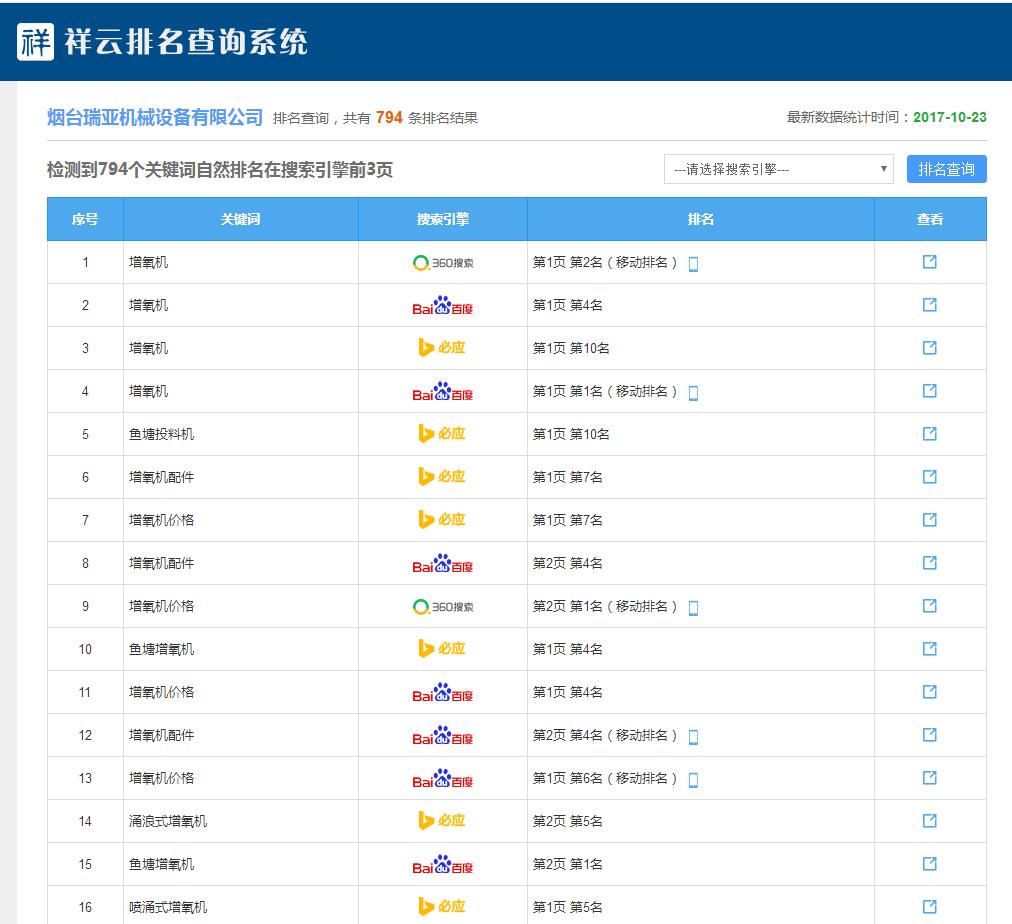Click ranking 第1页 第5名 in row 16
This screenshot has width=1012, height=924.
point(567,907)
